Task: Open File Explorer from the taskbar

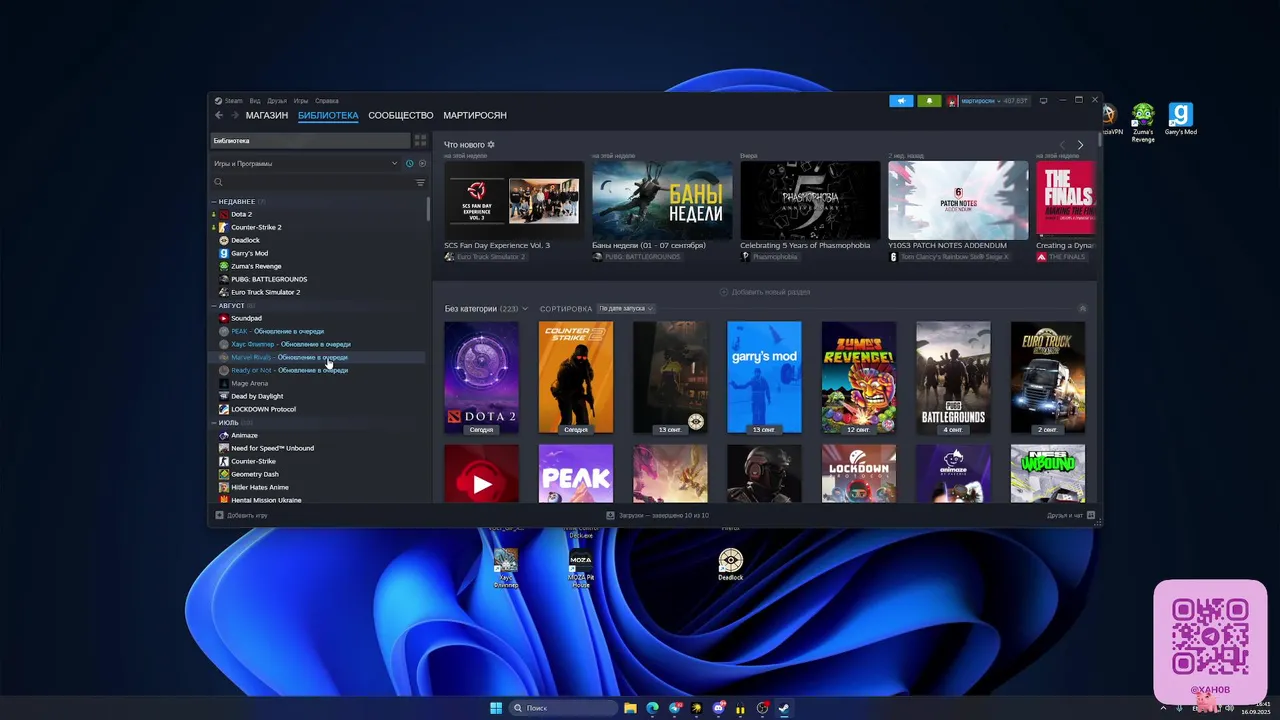Action: click(630, 708)
